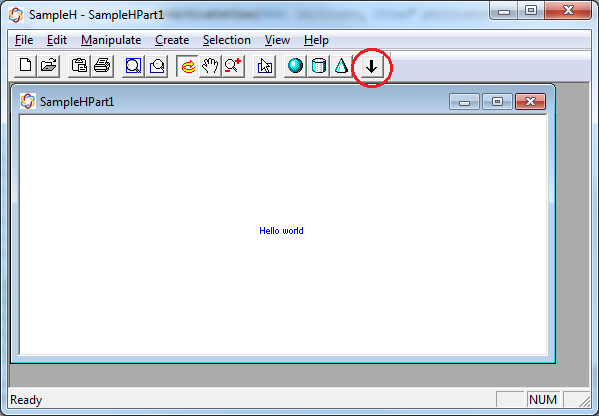The image size is (599, 416).
Task: Click the New document toolbar icon
Action: pos(26,66)
